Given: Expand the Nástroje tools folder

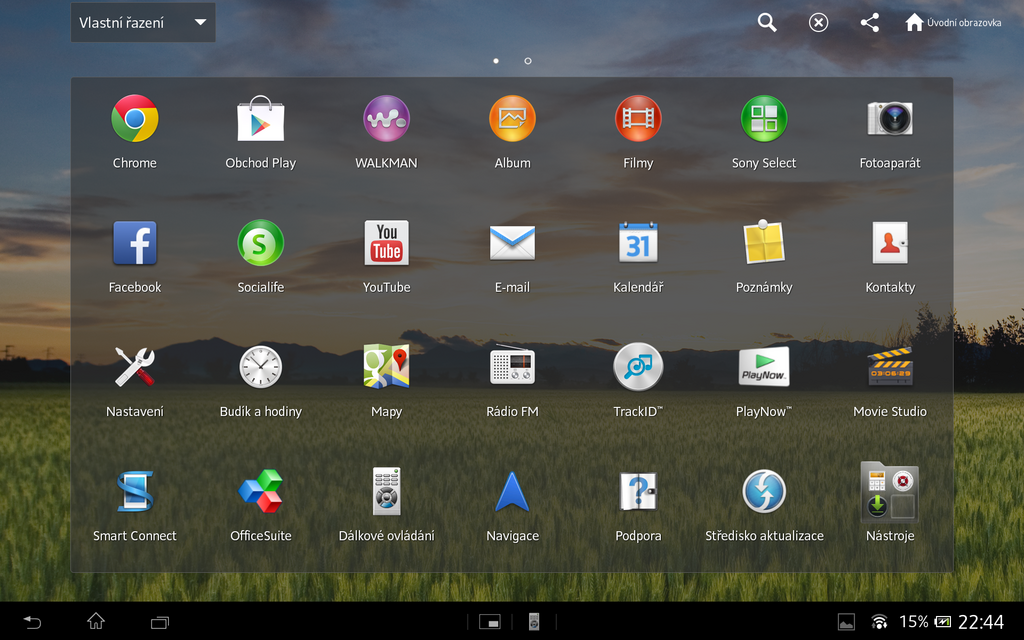Looking at the screenshot, I should point(890,491).
